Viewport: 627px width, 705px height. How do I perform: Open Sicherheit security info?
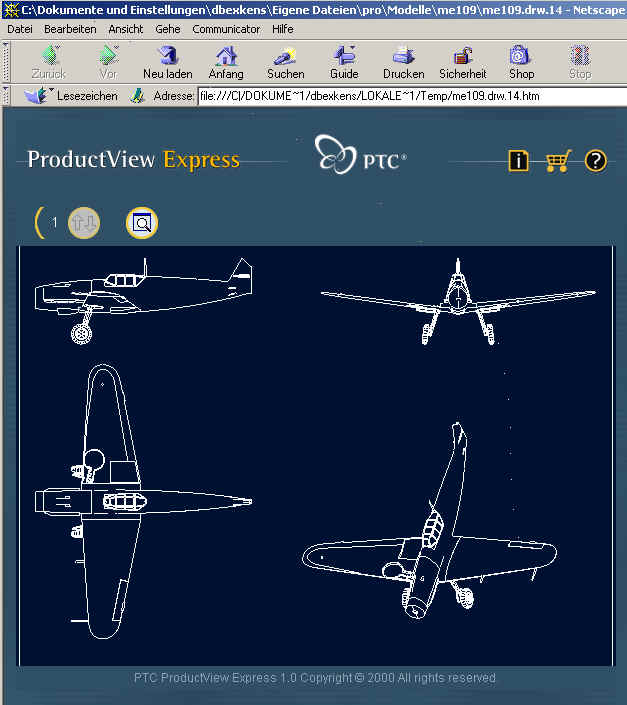[462, 62]
